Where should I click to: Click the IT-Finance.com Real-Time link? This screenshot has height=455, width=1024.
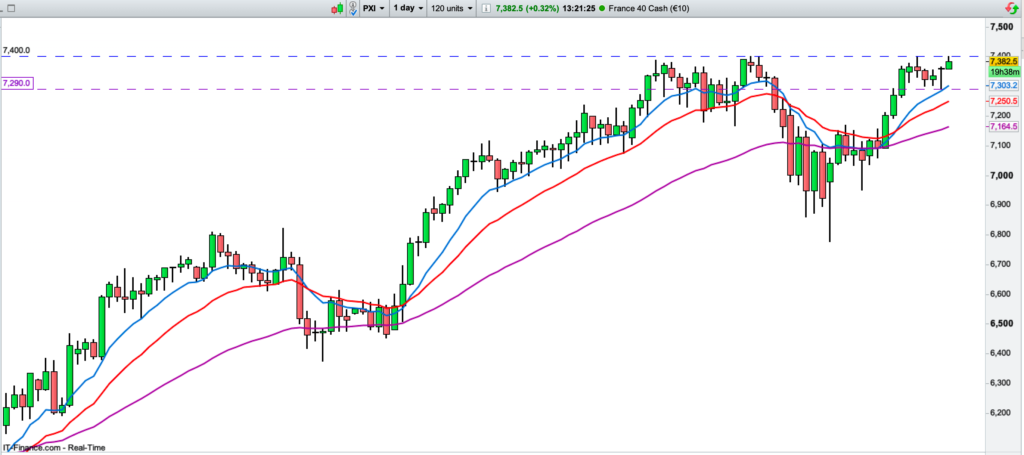54,448
